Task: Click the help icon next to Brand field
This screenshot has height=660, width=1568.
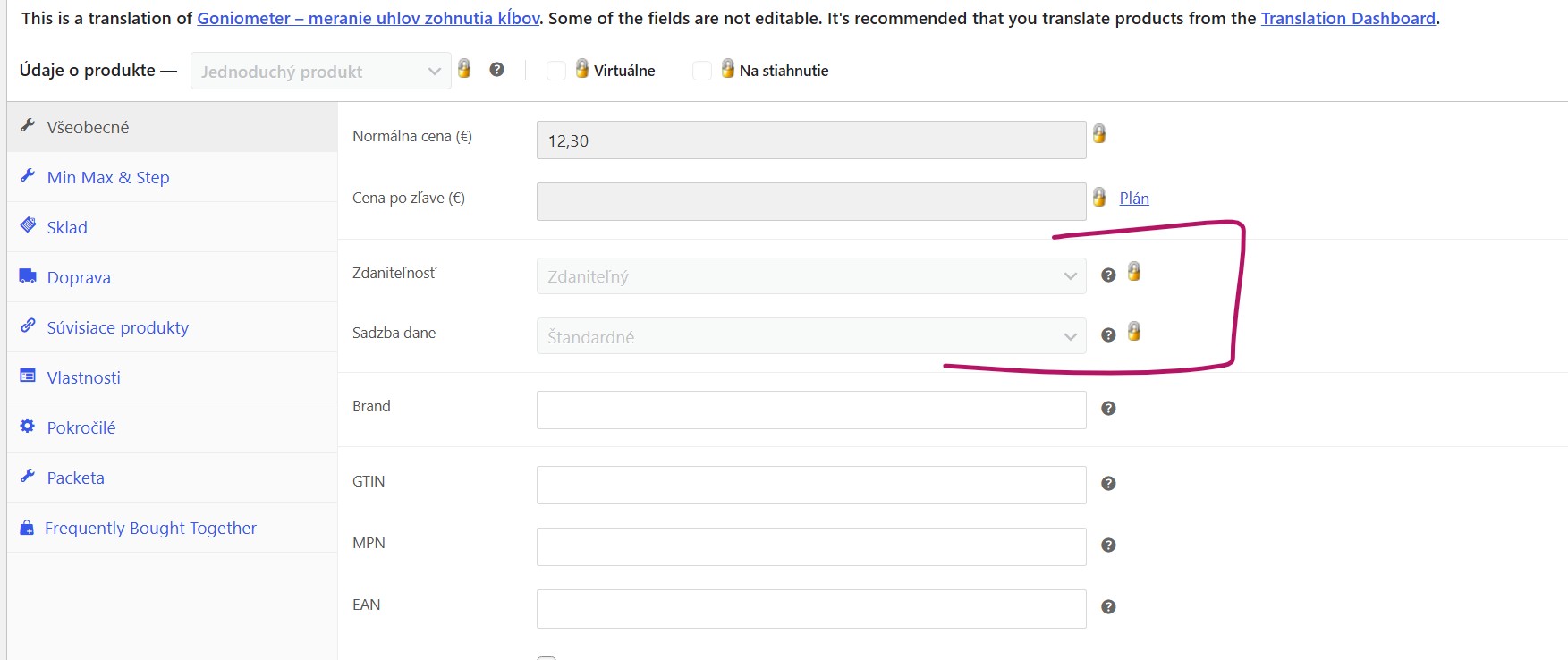Action: tap(1108, 409)
